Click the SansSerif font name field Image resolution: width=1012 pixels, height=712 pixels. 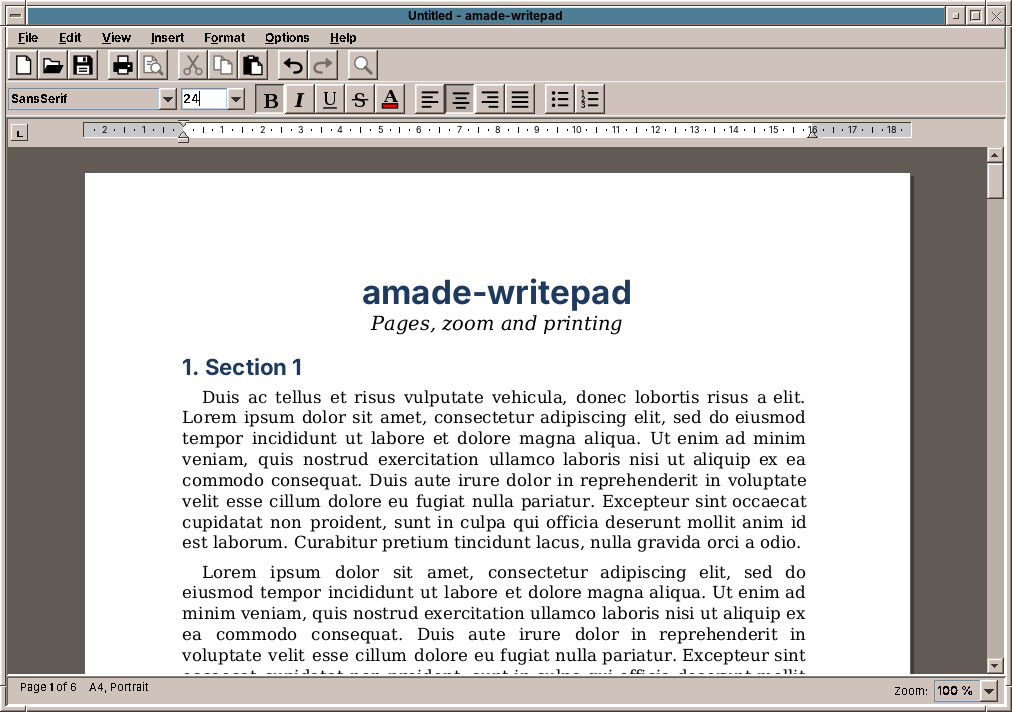coord(84,99)
